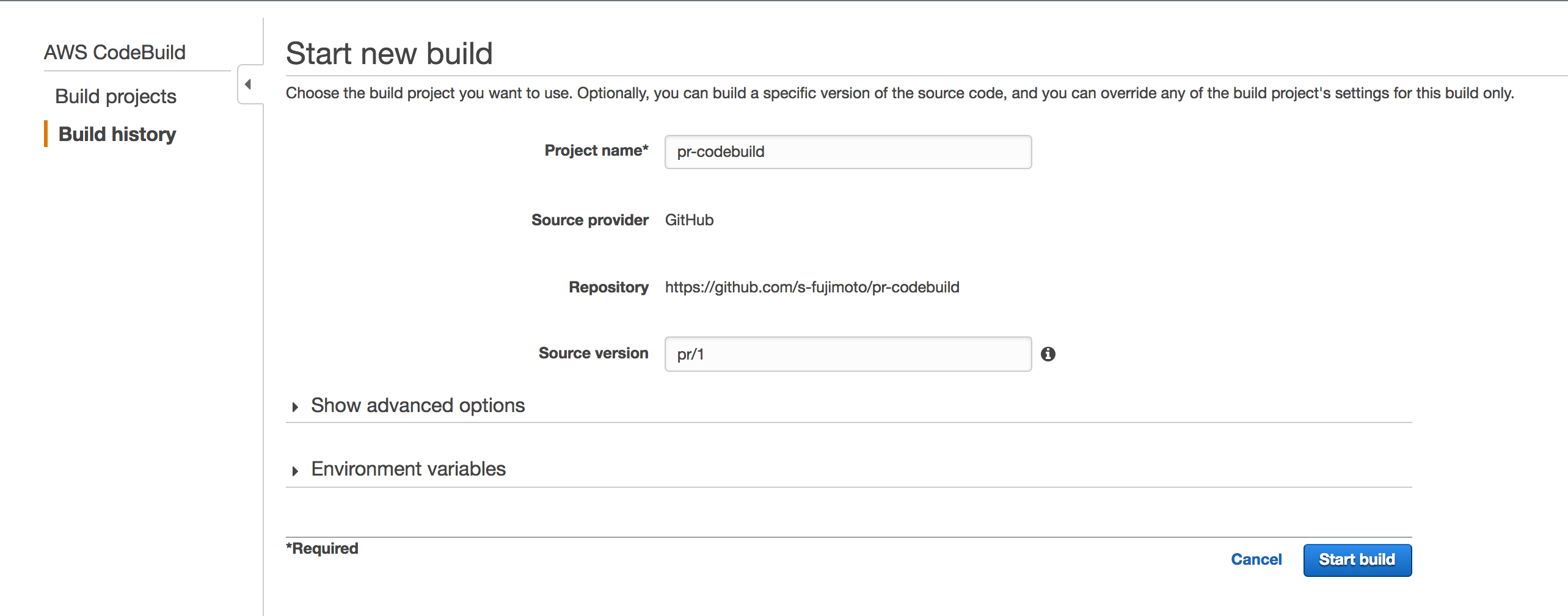Click the GitHub source provider value
The image size is (1568, 616).
pyautogui.click(x=689, y=220)
